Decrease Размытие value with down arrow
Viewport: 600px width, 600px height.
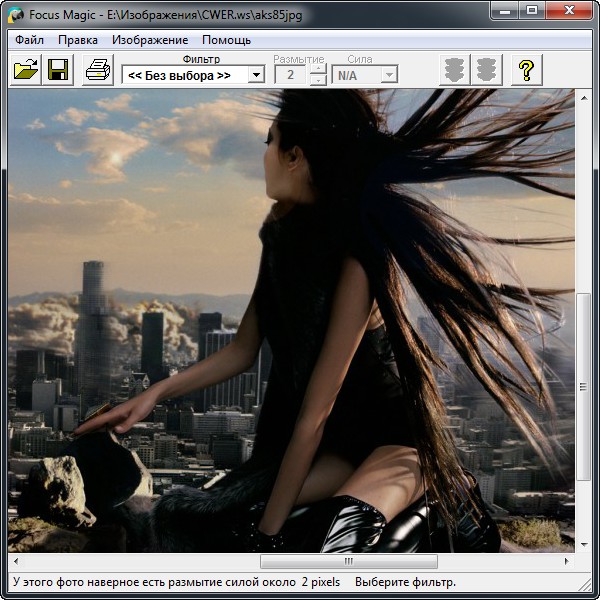[317, 80]
